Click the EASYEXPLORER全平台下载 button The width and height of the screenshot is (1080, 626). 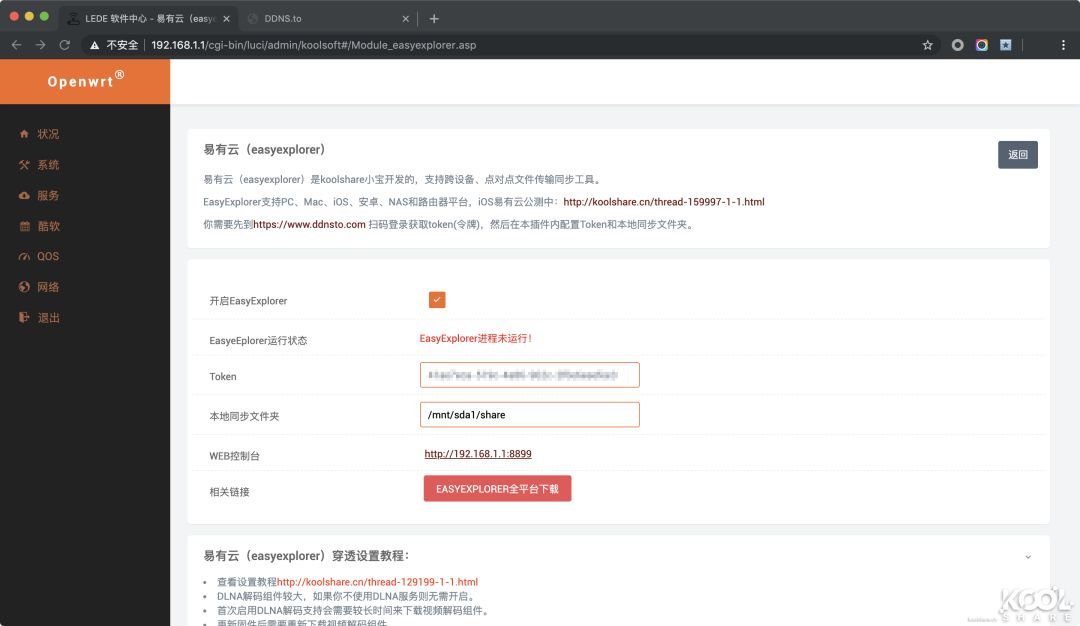(x=497, y=488)
